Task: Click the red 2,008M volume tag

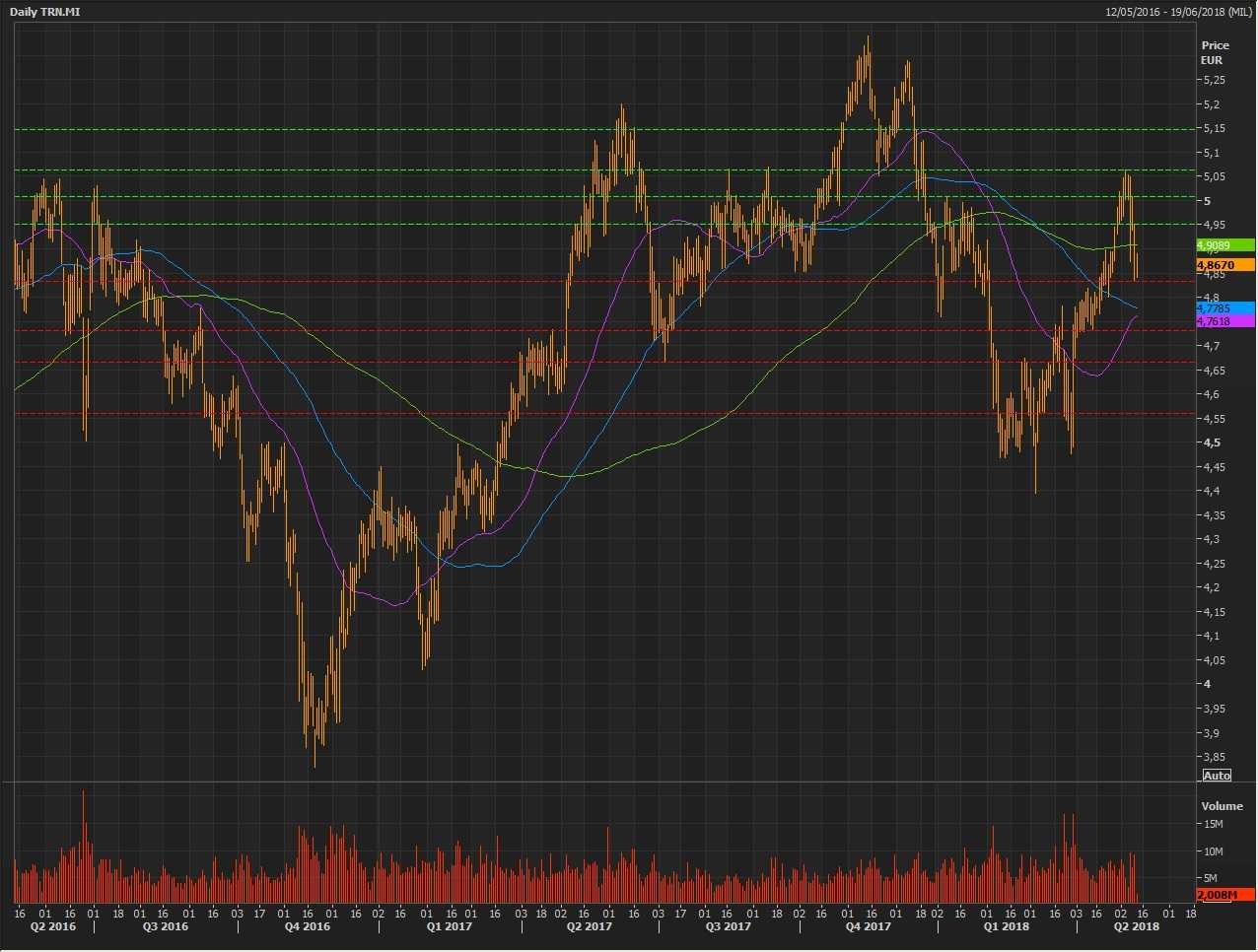Action: [x=1224, y=894]
